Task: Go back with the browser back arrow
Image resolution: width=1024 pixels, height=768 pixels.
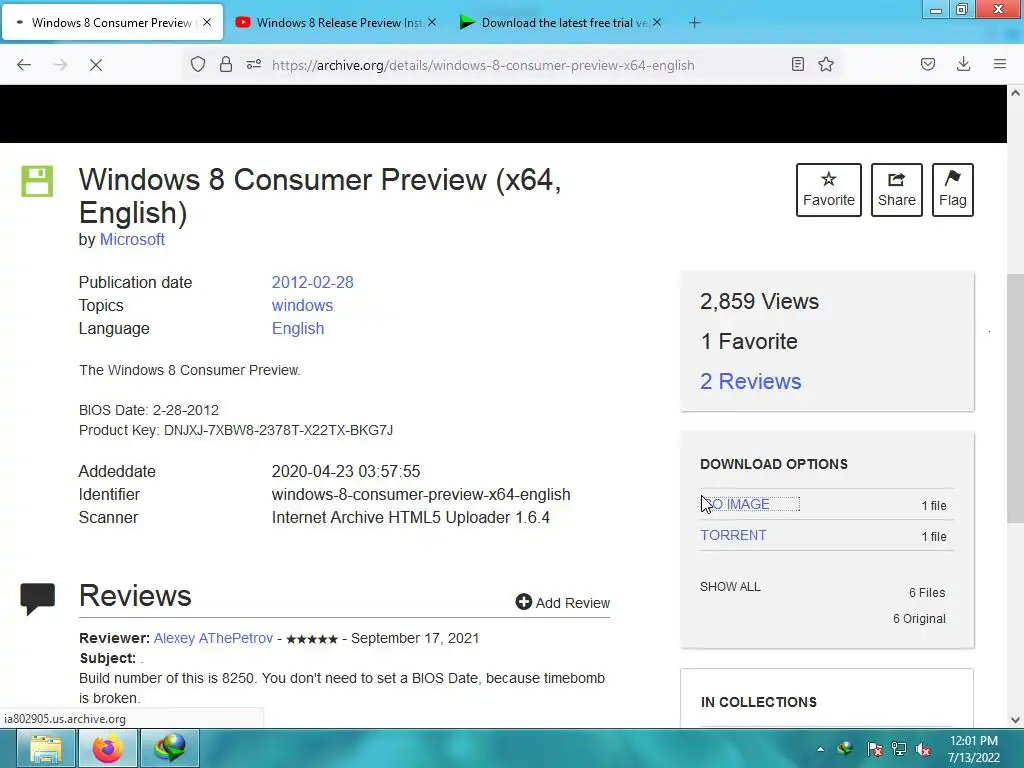Action: tap(24, 65)
